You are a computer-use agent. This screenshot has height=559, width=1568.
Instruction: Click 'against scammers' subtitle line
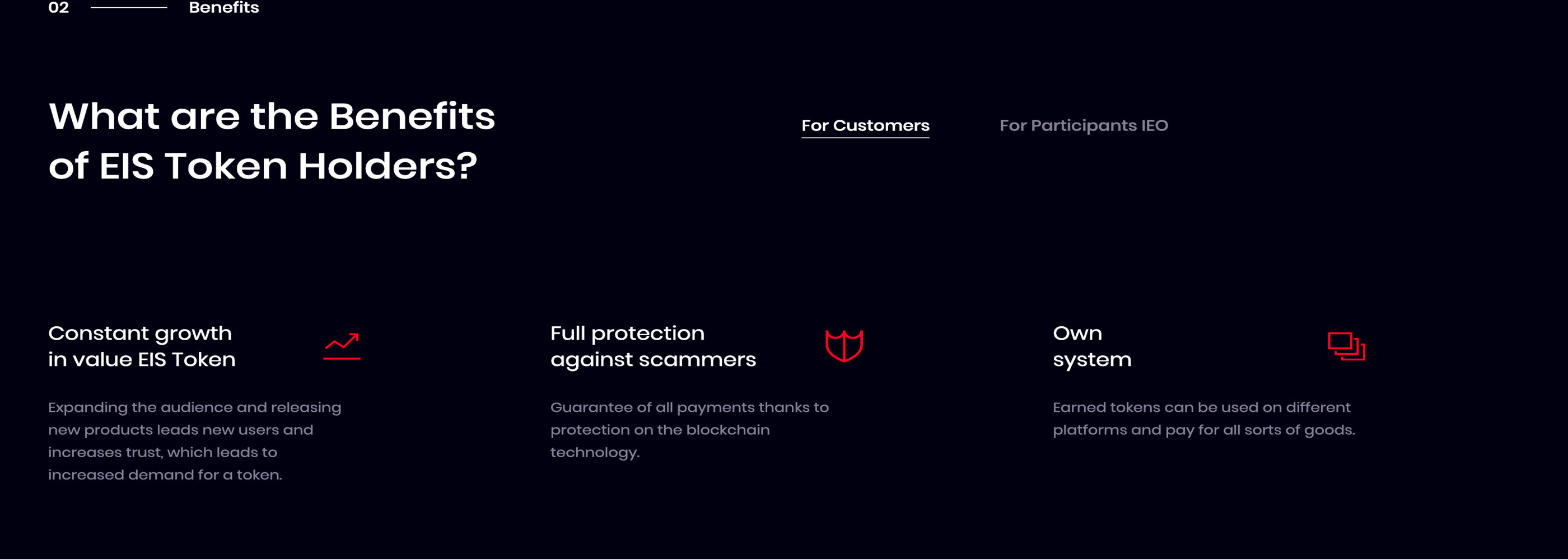pyautogui.click(x=653, y=360)
